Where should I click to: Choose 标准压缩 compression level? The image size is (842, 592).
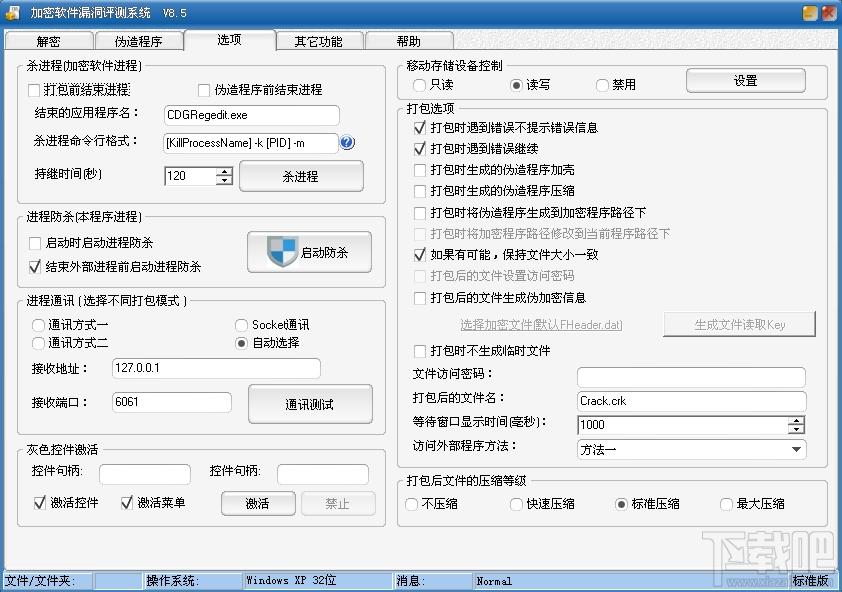click(621, 504)
